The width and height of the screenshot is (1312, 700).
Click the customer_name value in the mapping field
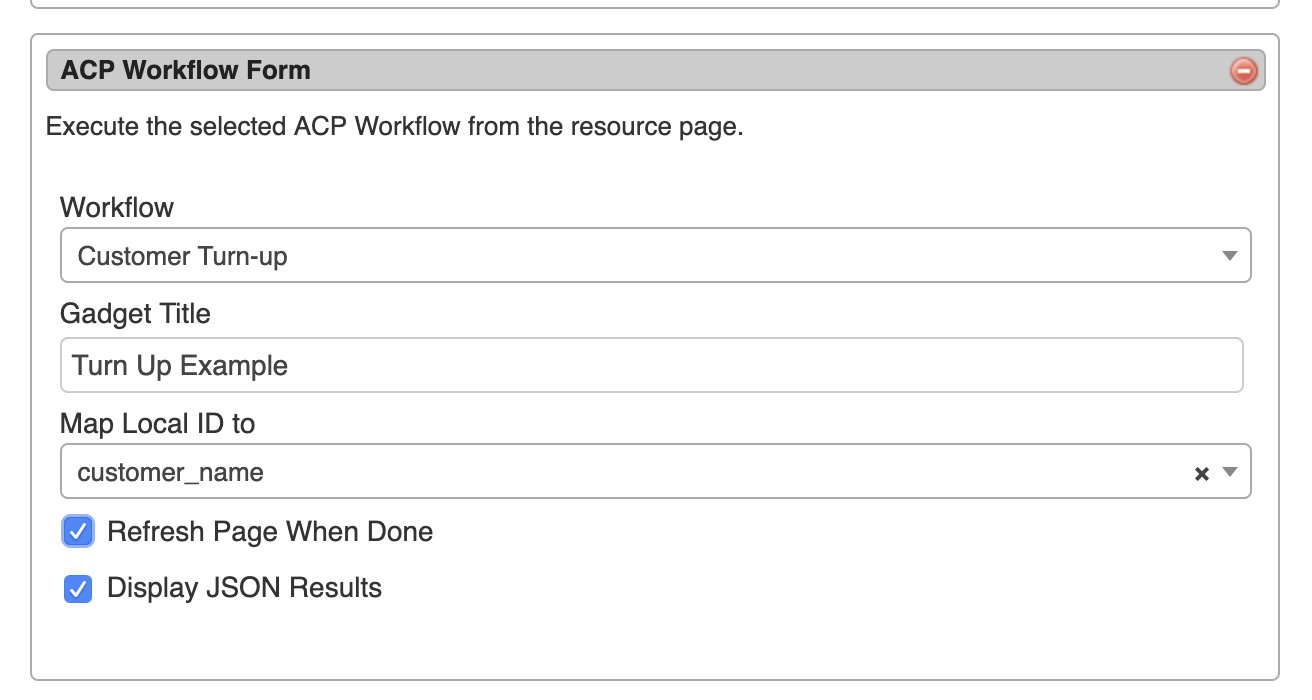pos(171,473)
